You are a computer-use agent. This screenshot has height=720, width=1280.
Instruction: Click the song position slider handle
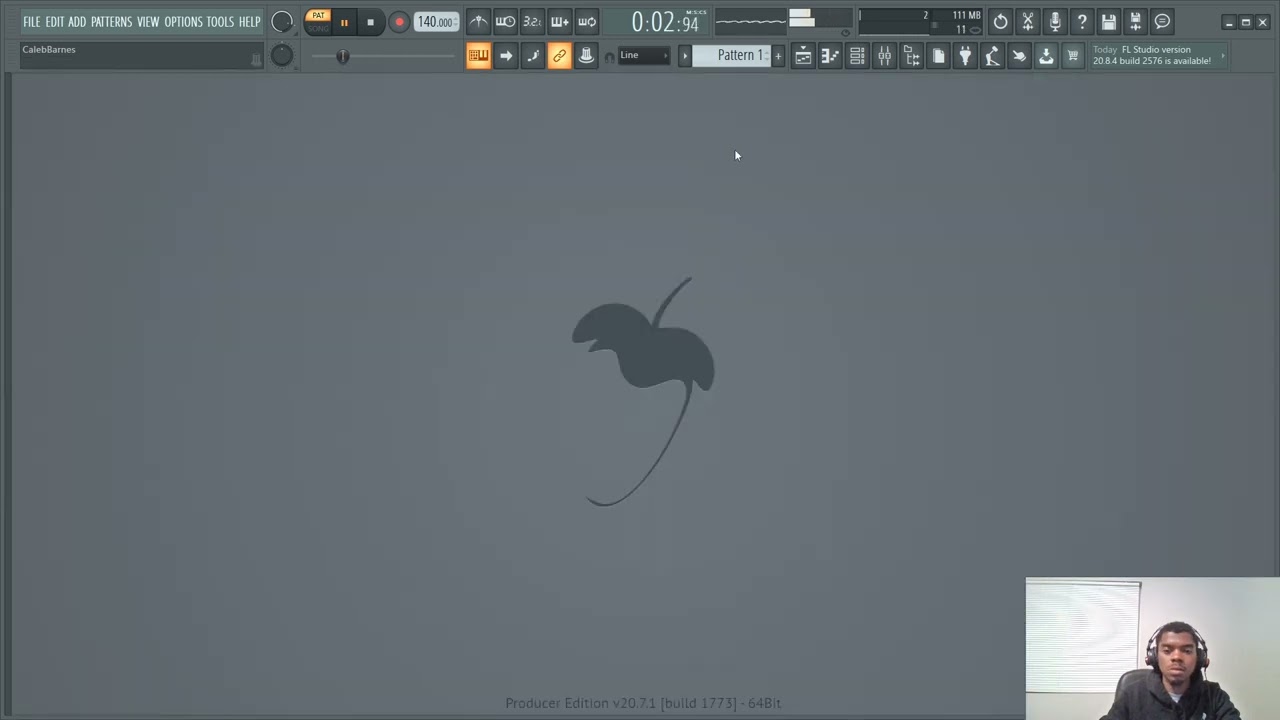pos(343,56)
